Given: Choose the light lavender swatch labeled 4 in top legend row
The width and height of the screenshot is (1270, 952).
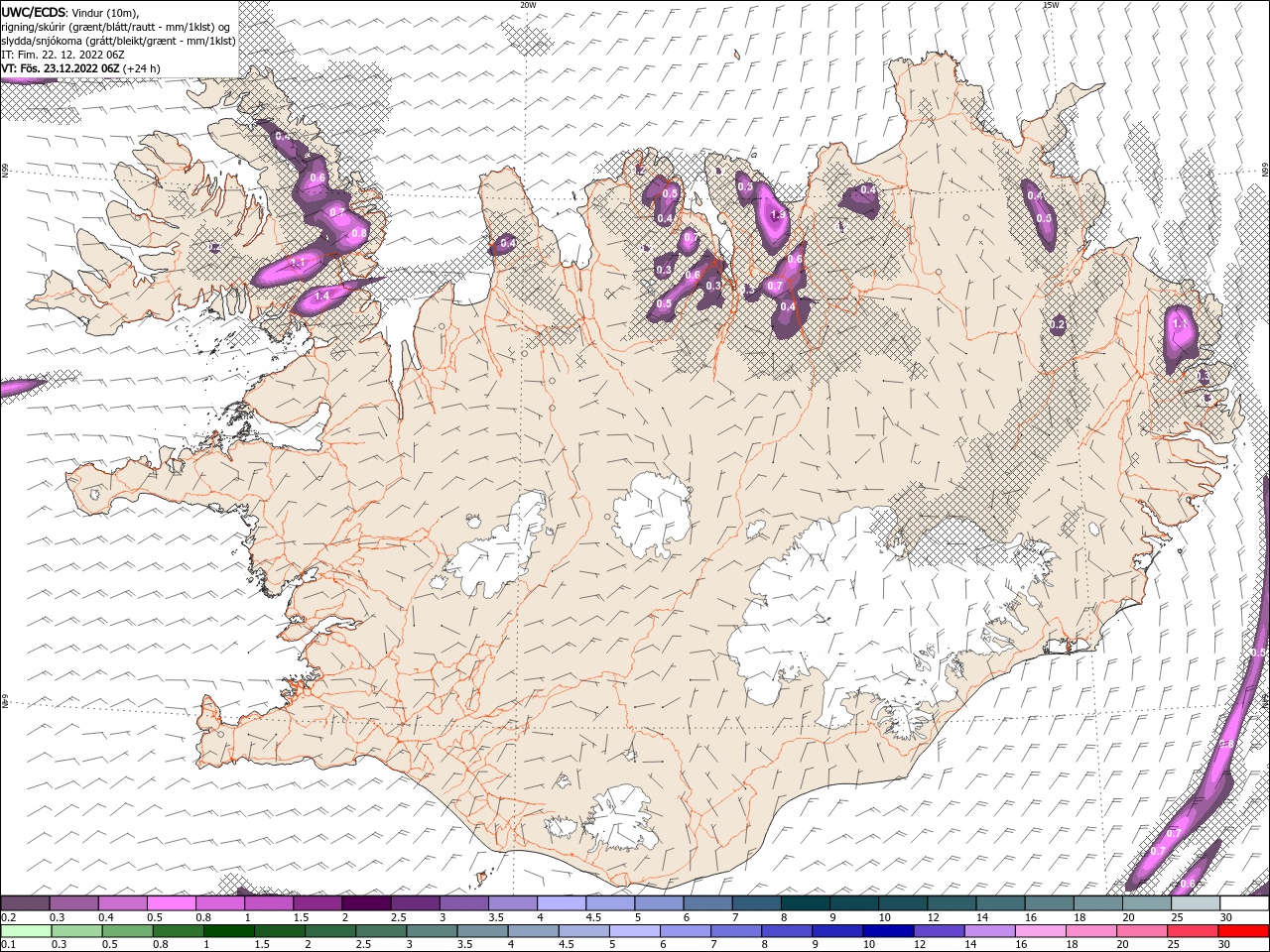Looking at the screenshot, I should [560, 903].
